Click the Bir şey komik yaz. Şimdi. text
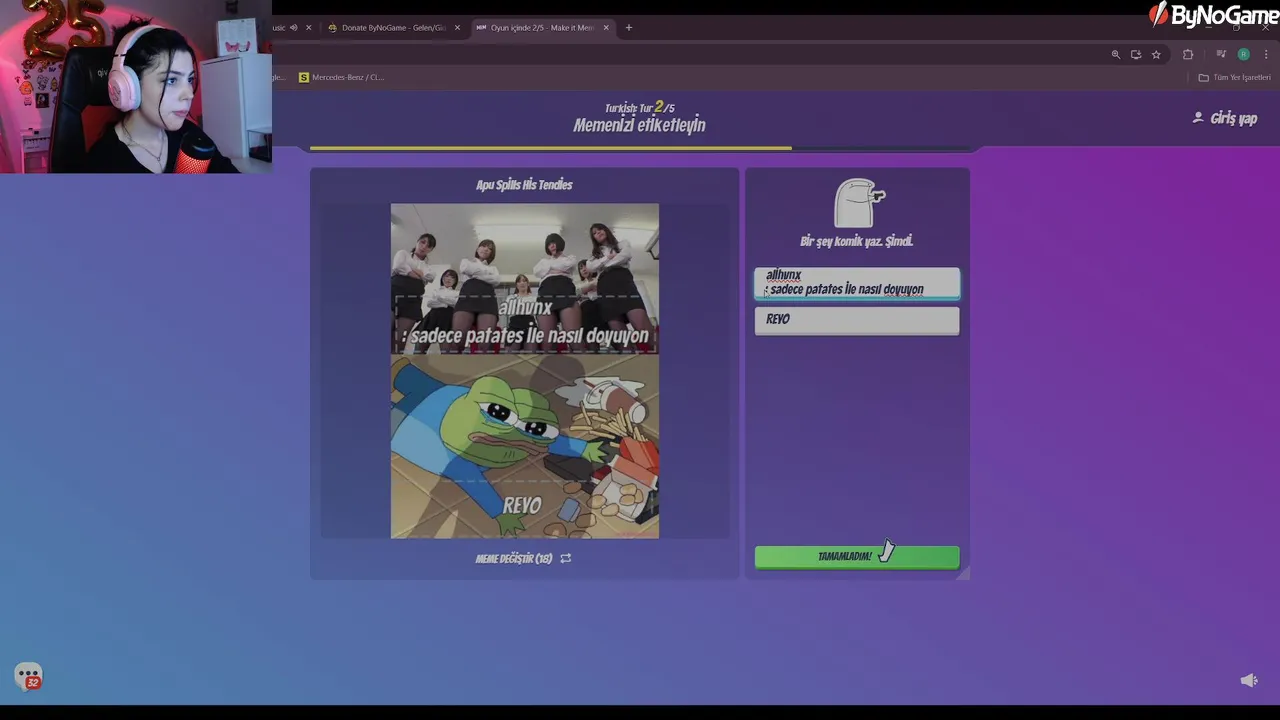Screen dimensions: 1280x720 [x=856, y=241]
